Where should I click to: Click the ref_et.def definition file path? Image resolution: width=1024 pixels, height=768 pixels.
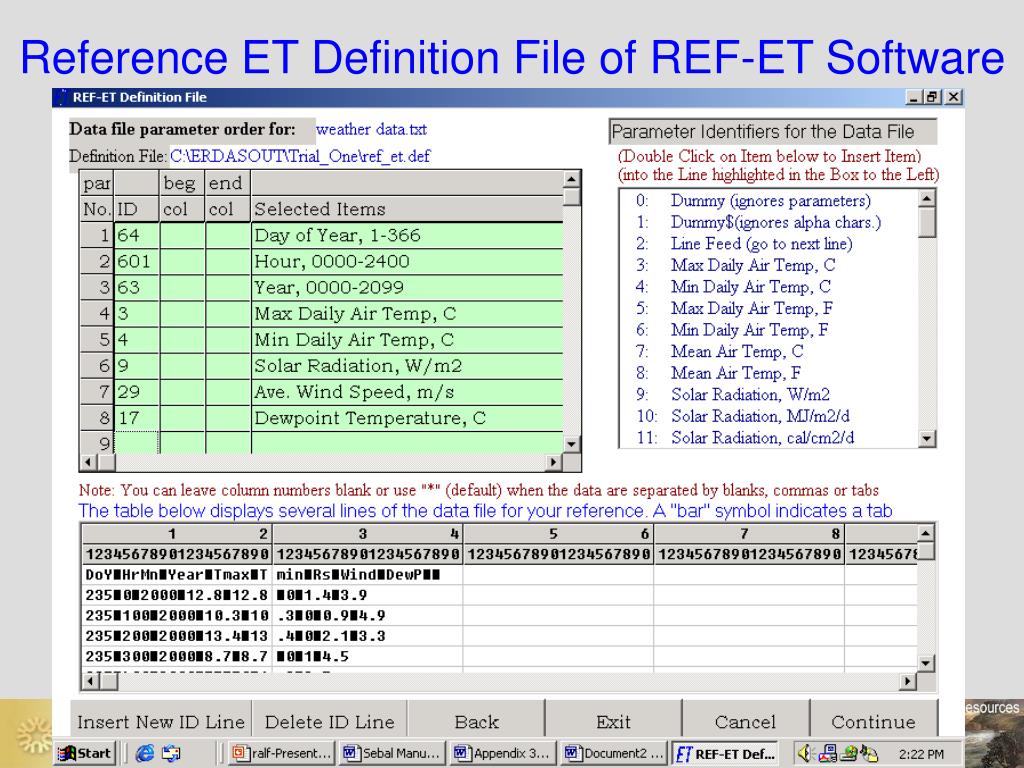[300, 157]
